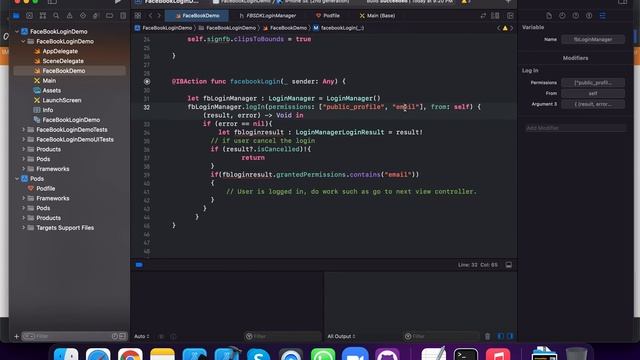Collapse the FaceBookLoginDemo project root
Screen dimensions: 640x360
coord(17,31)
